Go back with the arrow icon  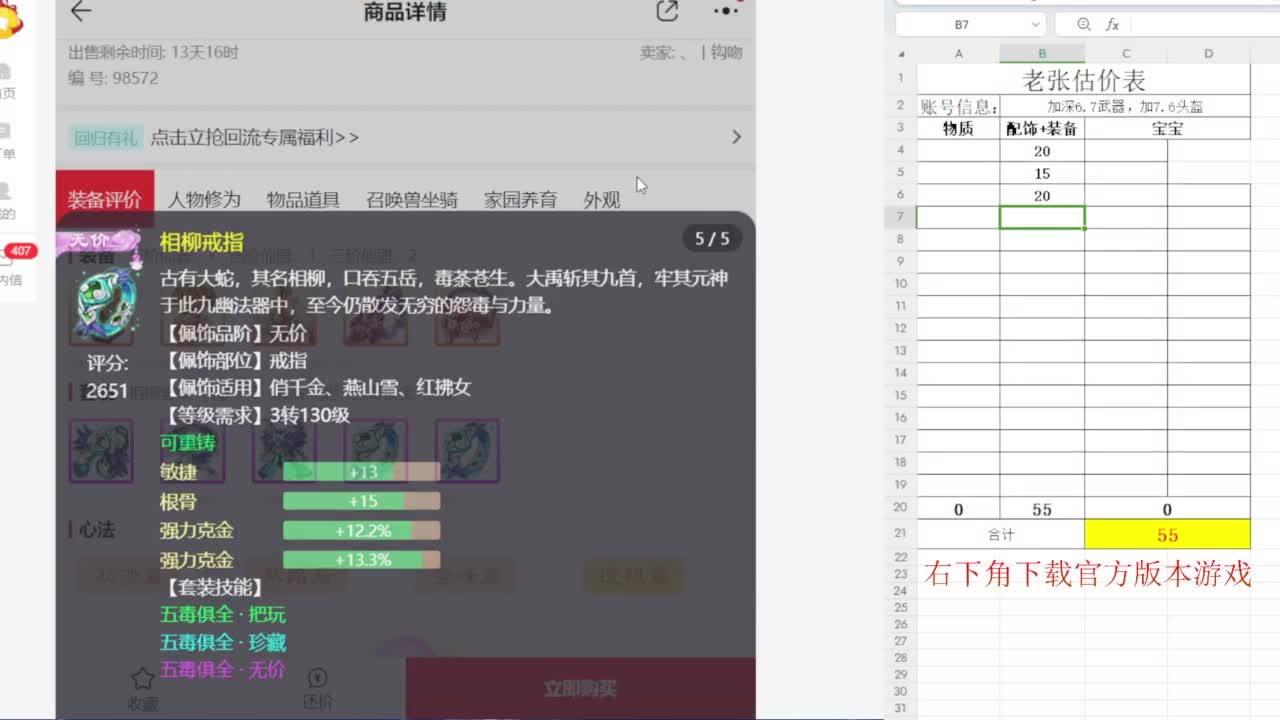click(81, 12)
